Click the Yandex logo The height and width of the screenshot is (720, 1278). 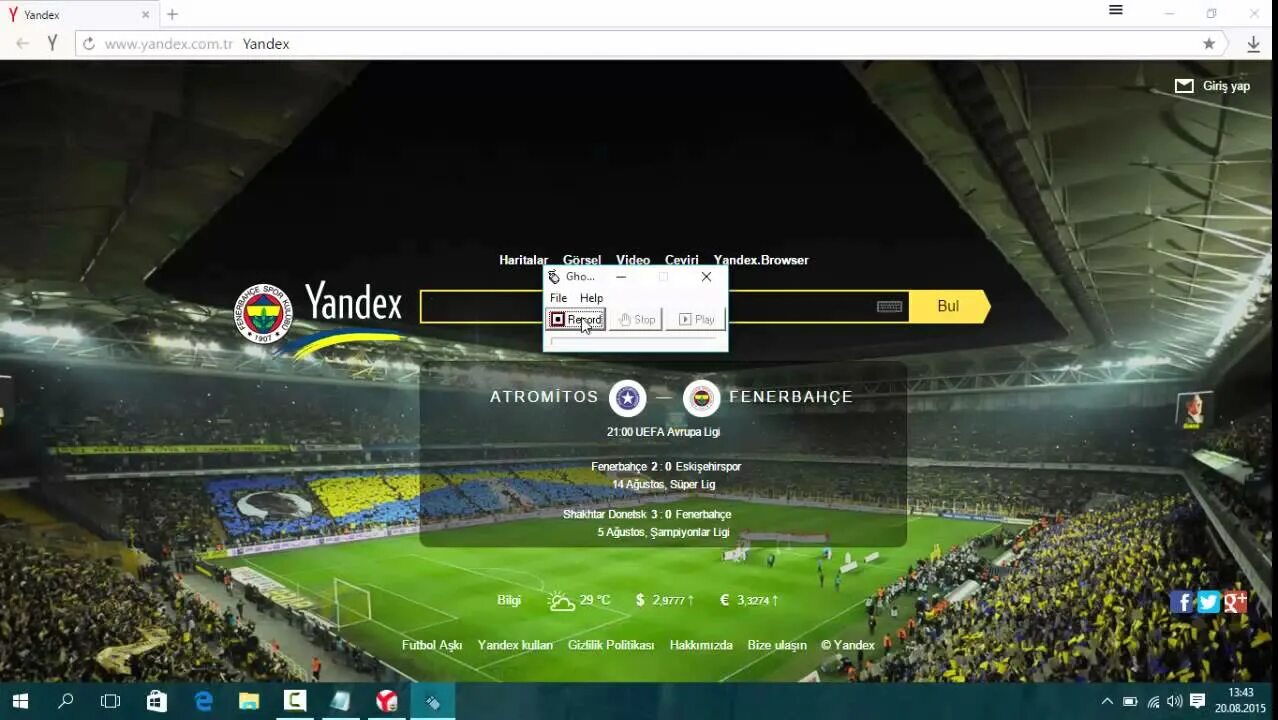pos(353,302)
